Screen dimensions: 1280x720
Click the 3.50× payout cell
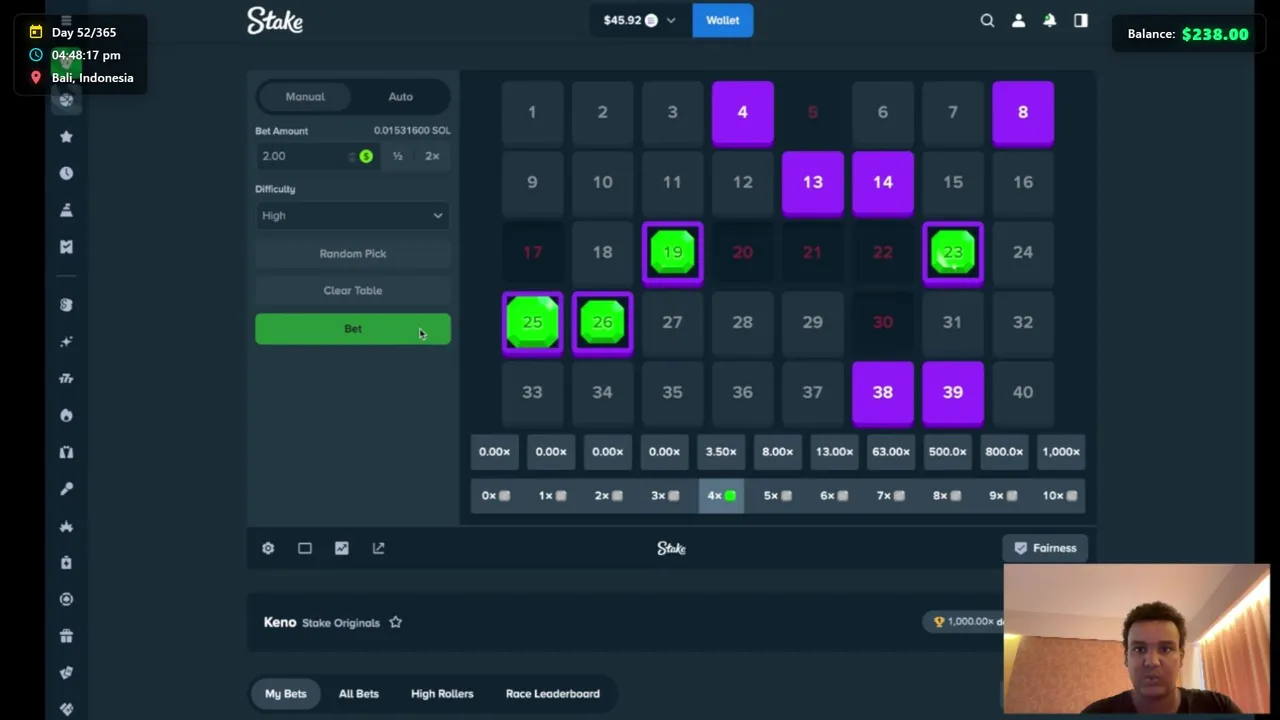pos(721,451)
